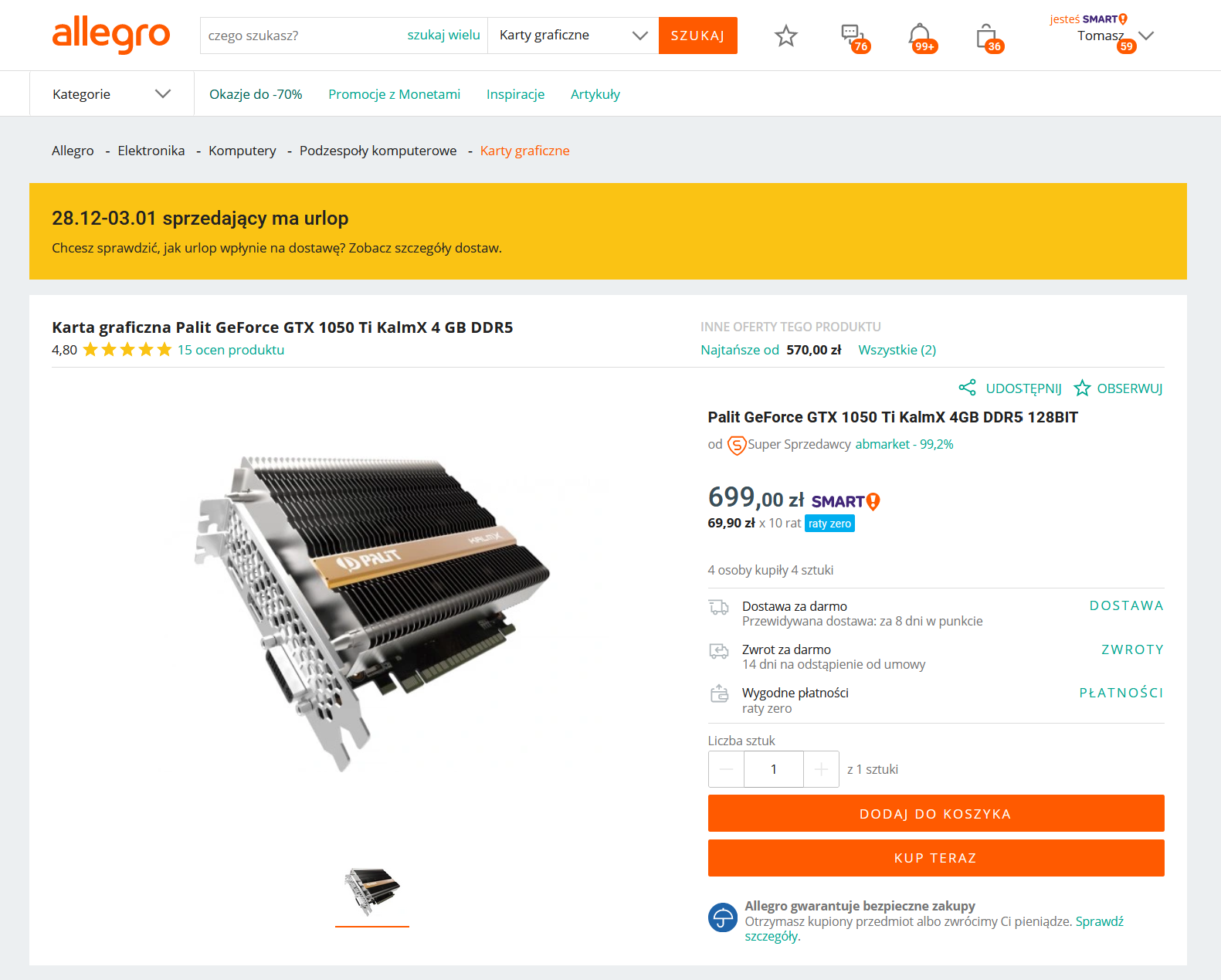Click the DODAJ DO KOSZYKA button
The height and width of the screenshot is (980, 1221).
[x=936, y=813]
